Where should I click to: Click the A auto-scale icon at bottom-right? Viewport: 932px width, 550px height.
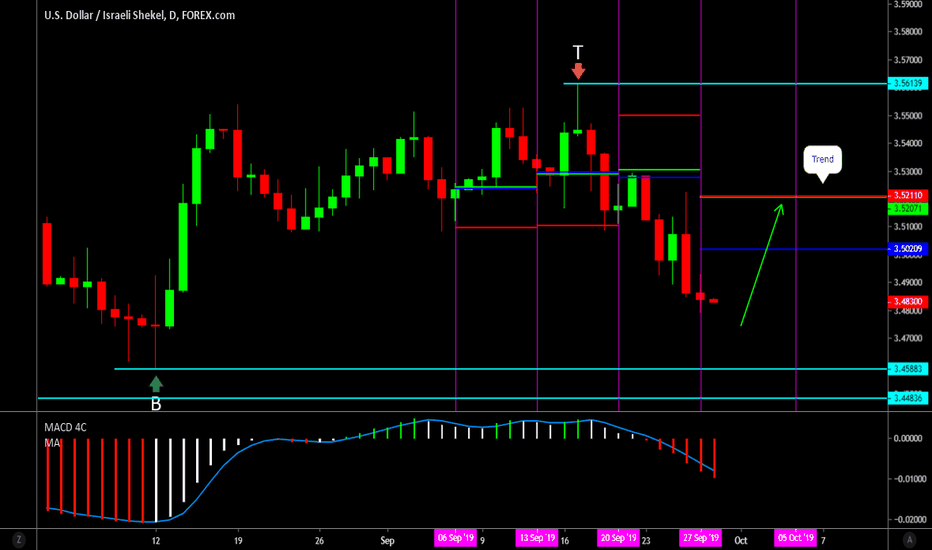tap(909, 540)
